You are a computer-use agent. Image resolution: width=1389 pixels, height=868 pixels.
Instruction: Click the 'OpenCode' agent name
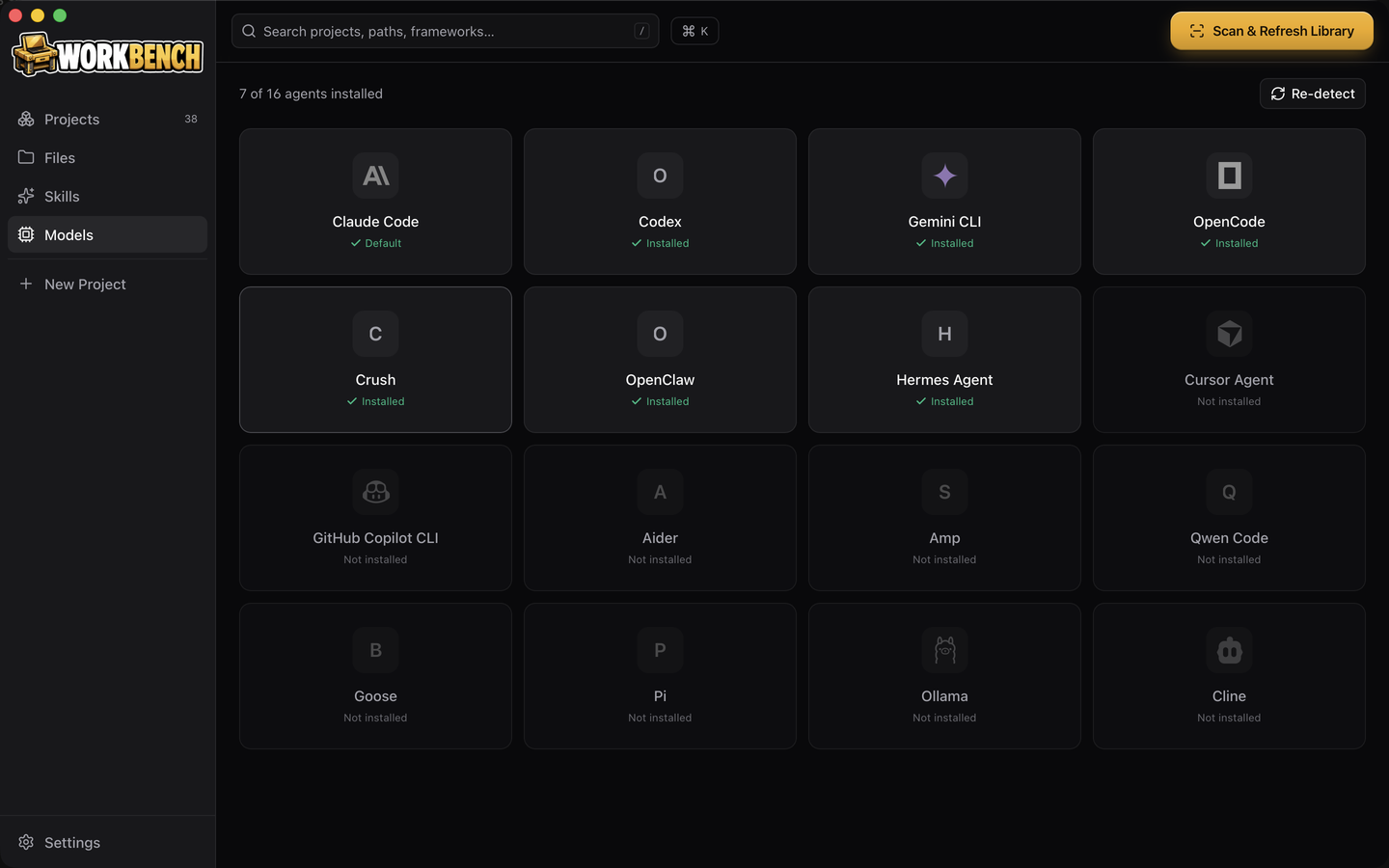pyautogui.click(x=1229, y=222)
